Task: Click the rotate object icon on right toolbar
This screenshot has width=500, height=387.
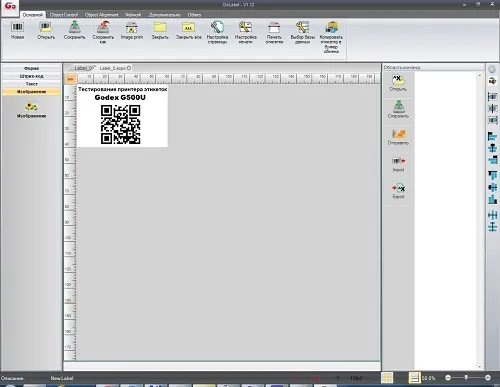Action: coord(492,81)
